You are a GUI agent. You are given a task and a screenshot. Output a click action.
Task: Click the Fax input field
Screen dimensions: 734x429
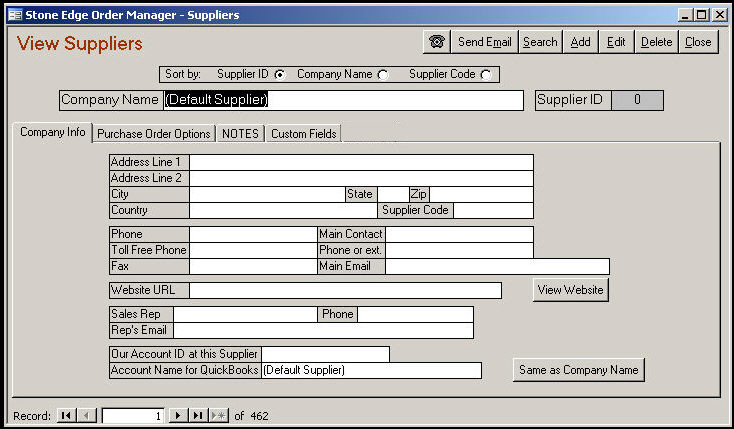point(253,266)
